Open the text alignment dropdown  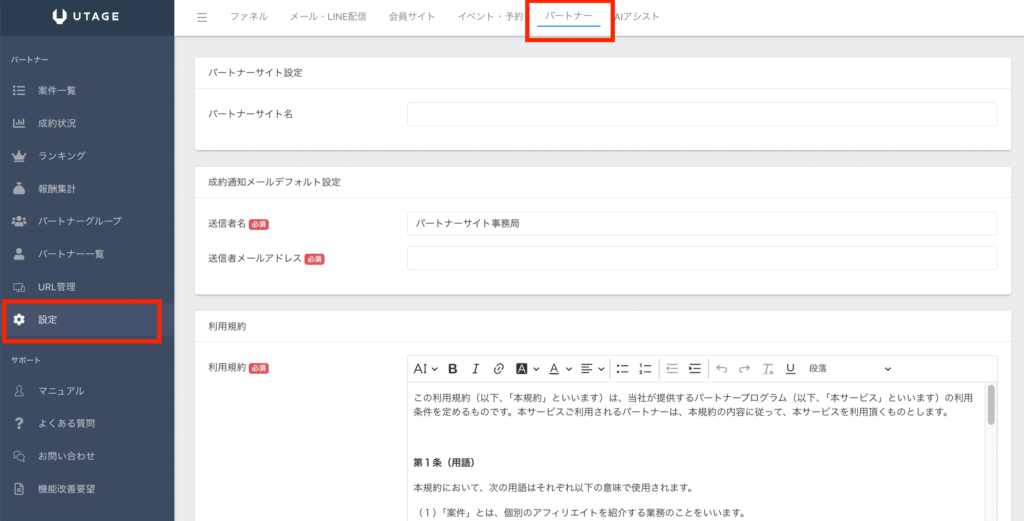(592, 369)
